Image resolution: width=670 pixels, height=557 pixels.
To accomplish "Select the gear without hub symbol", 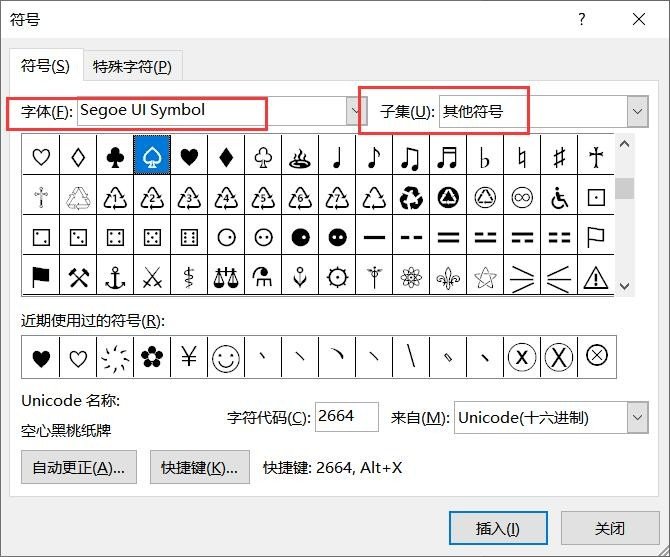I will [x=337, y=276].
